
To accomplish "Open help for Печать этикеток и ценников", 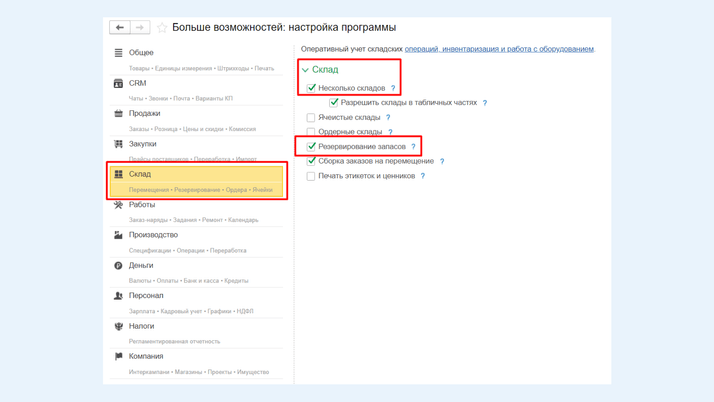I will click(x=423, y=176).
